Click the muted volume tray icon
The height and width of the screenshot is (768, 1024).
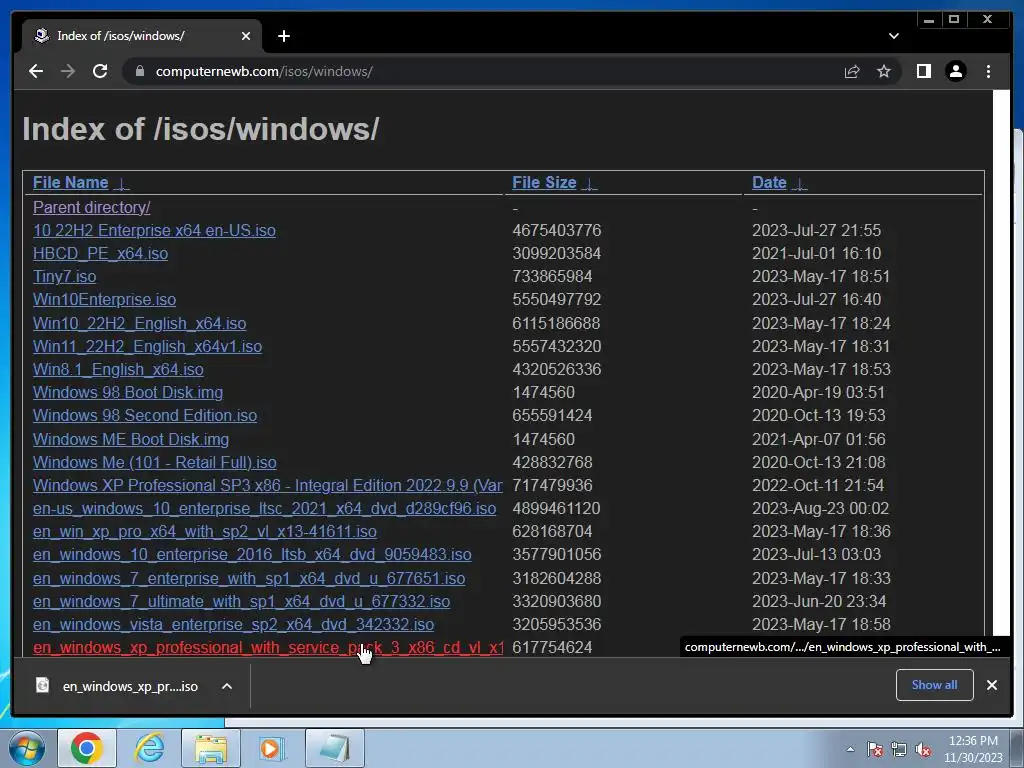tap(923, 749)
